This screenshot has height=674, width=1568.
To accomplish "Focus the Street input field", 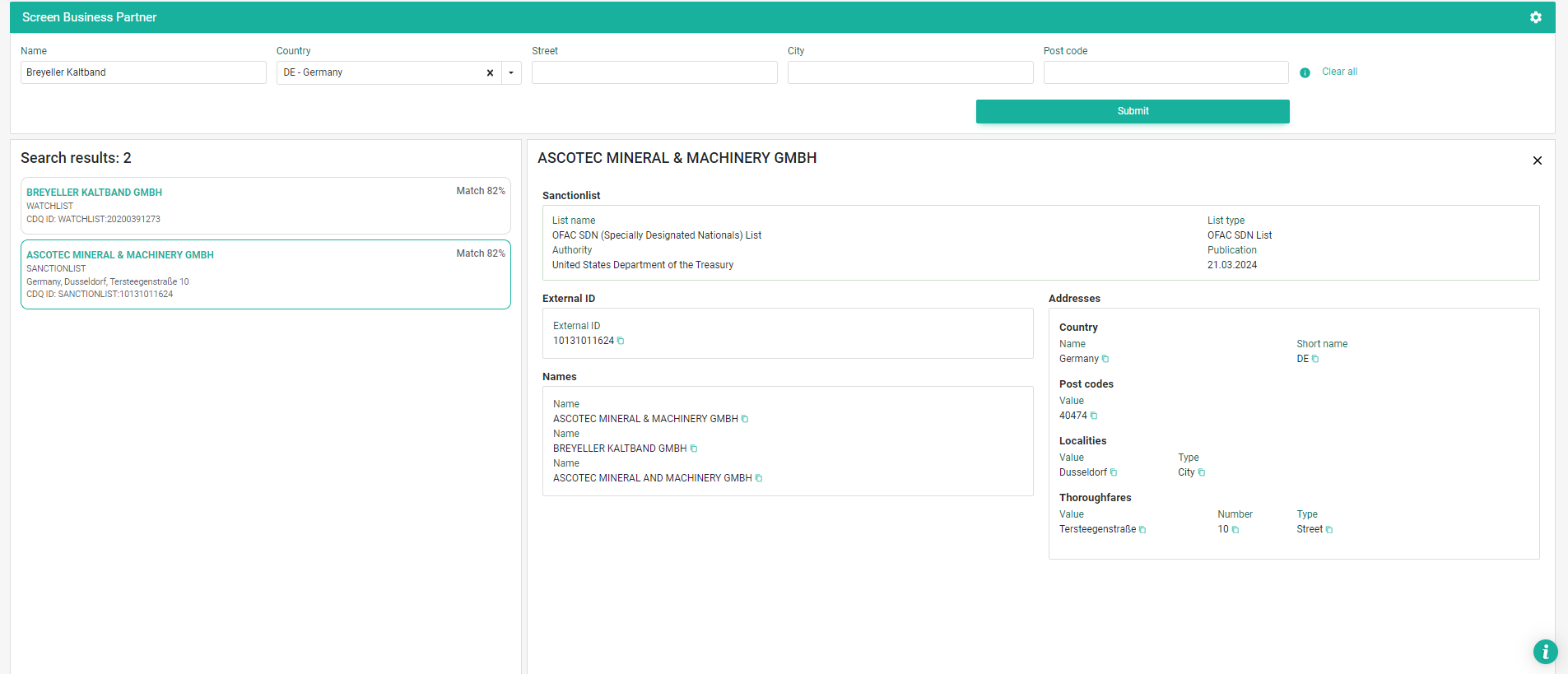I will [654, 72].
